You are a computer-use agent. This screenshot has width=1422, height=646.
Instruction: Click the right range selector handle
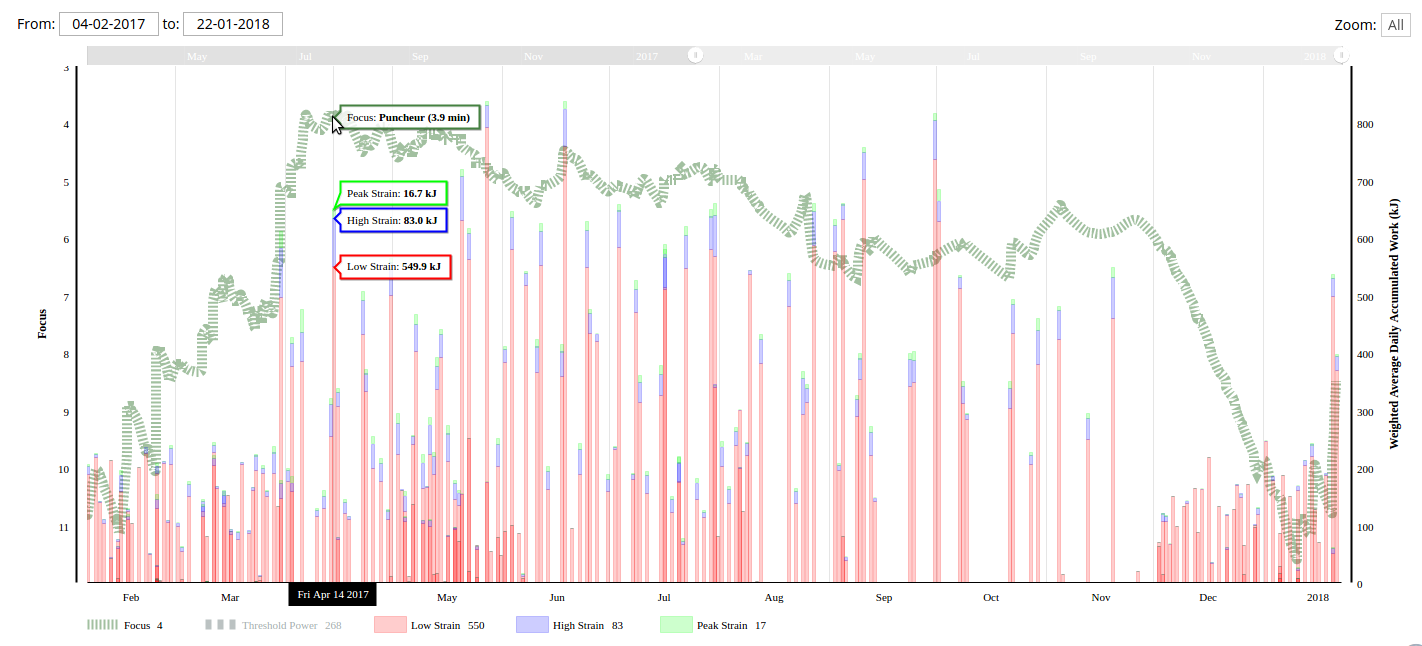click(x=1341, y=55)
